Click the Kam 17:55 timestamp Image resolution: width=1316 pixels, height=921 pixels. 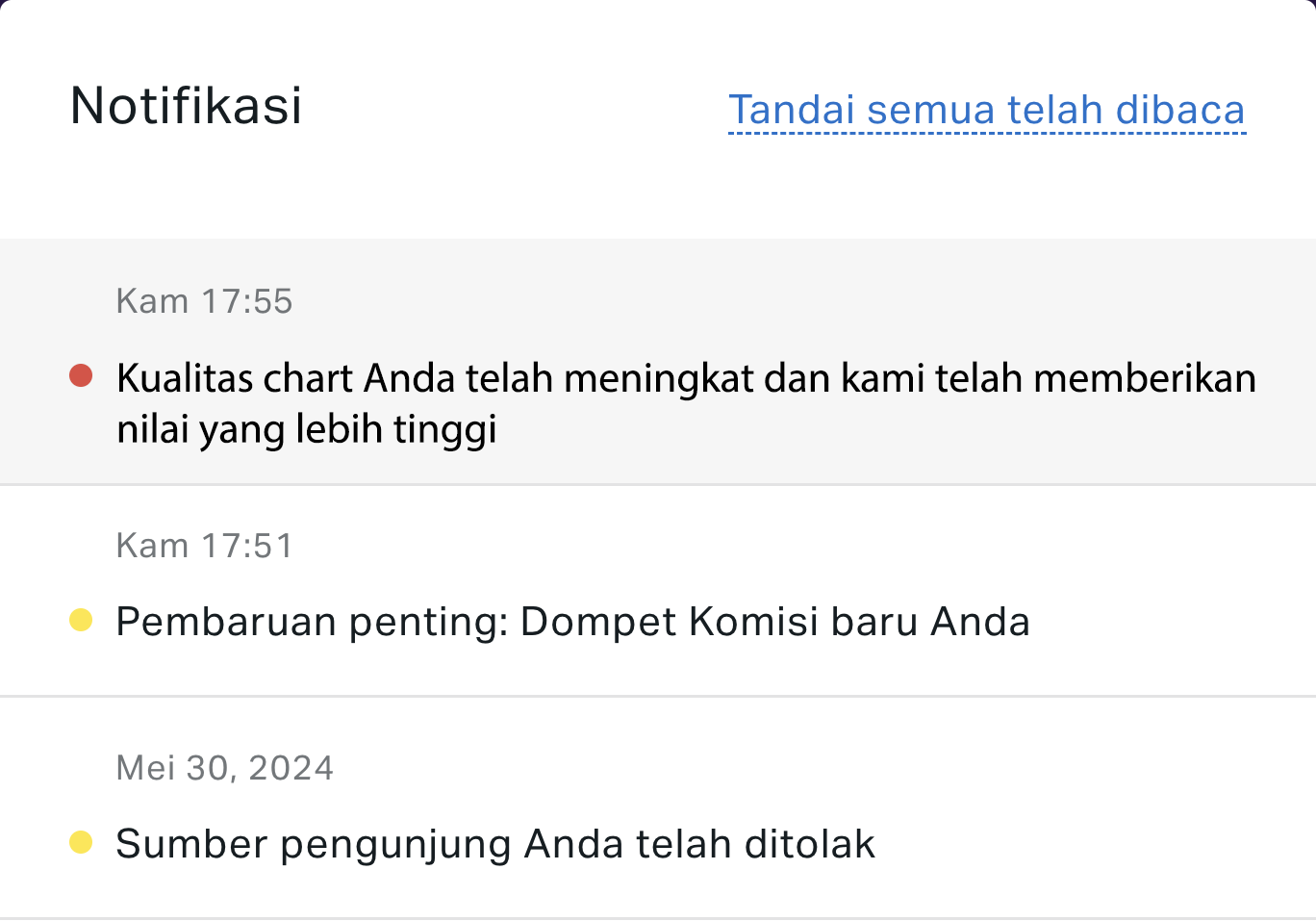[x=204, y=301]
